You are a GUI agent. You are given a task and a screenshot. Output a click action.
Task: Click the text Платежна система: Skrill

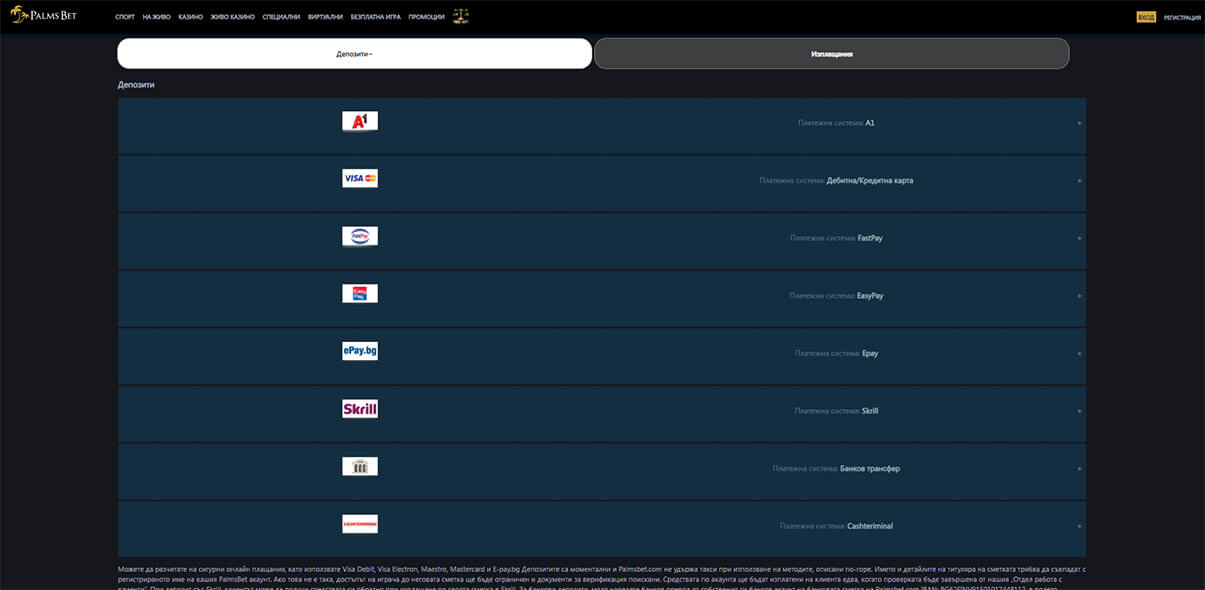pyautogui.click(x=836, y=411)
